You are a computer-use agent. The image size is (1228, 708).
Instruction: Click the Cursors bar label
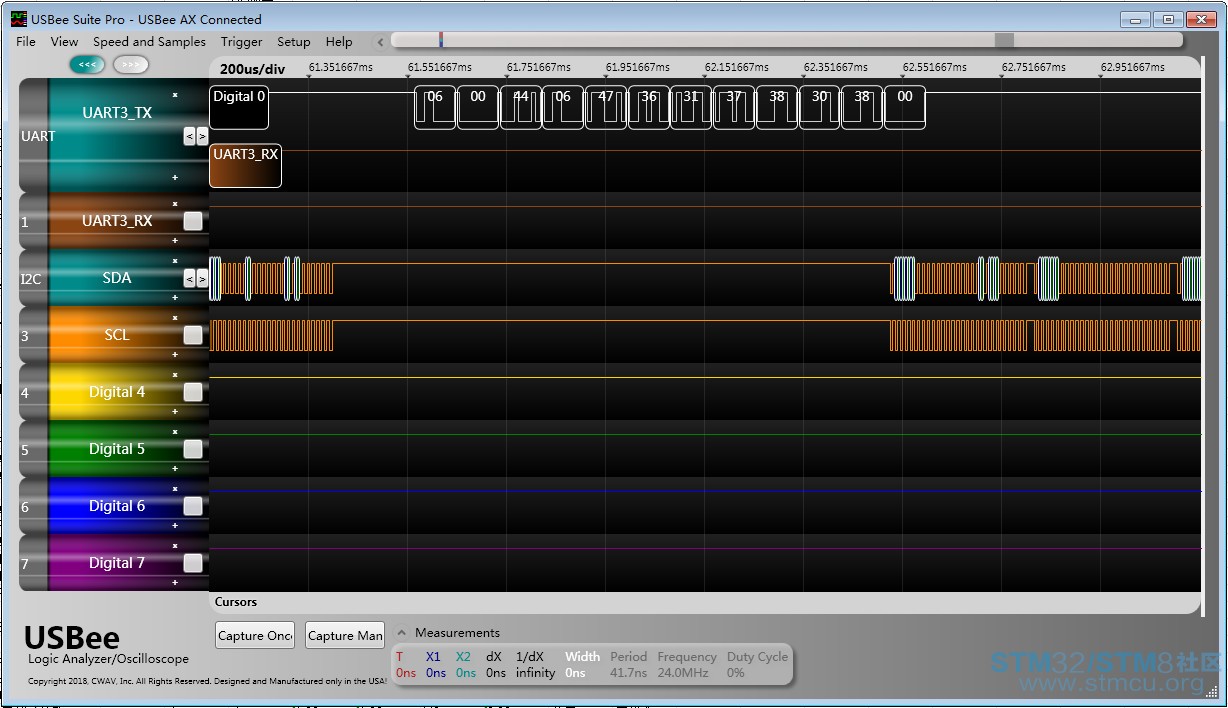tap(236, 602)
